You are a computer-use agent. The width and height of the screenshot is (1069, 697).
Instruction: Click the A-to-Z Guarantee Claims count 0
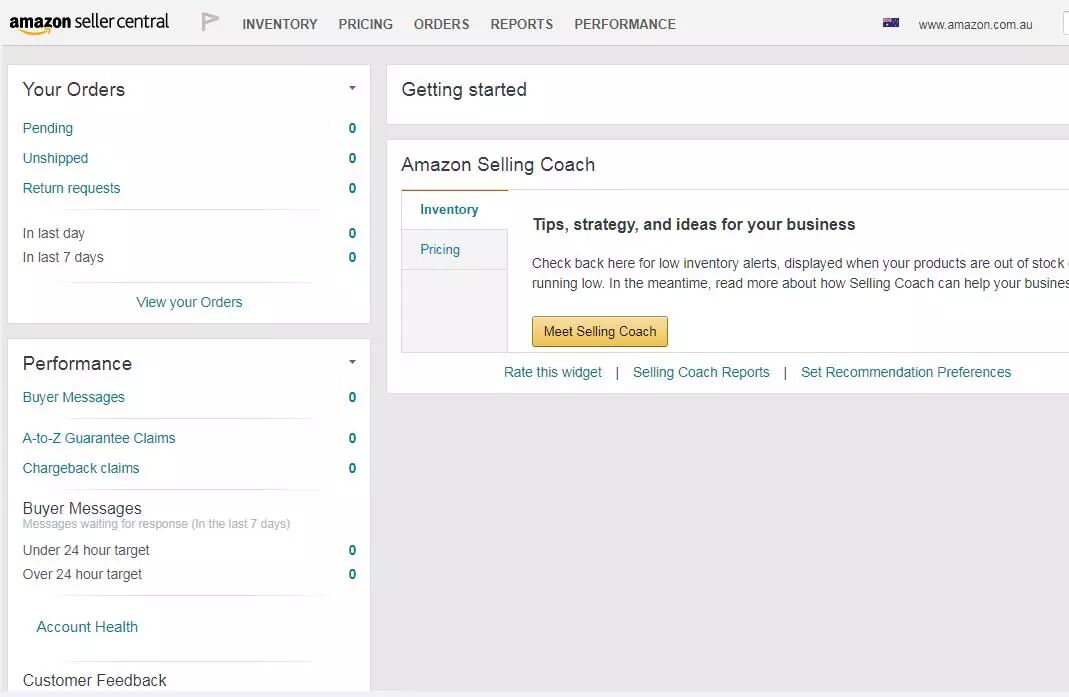point(352,438)
